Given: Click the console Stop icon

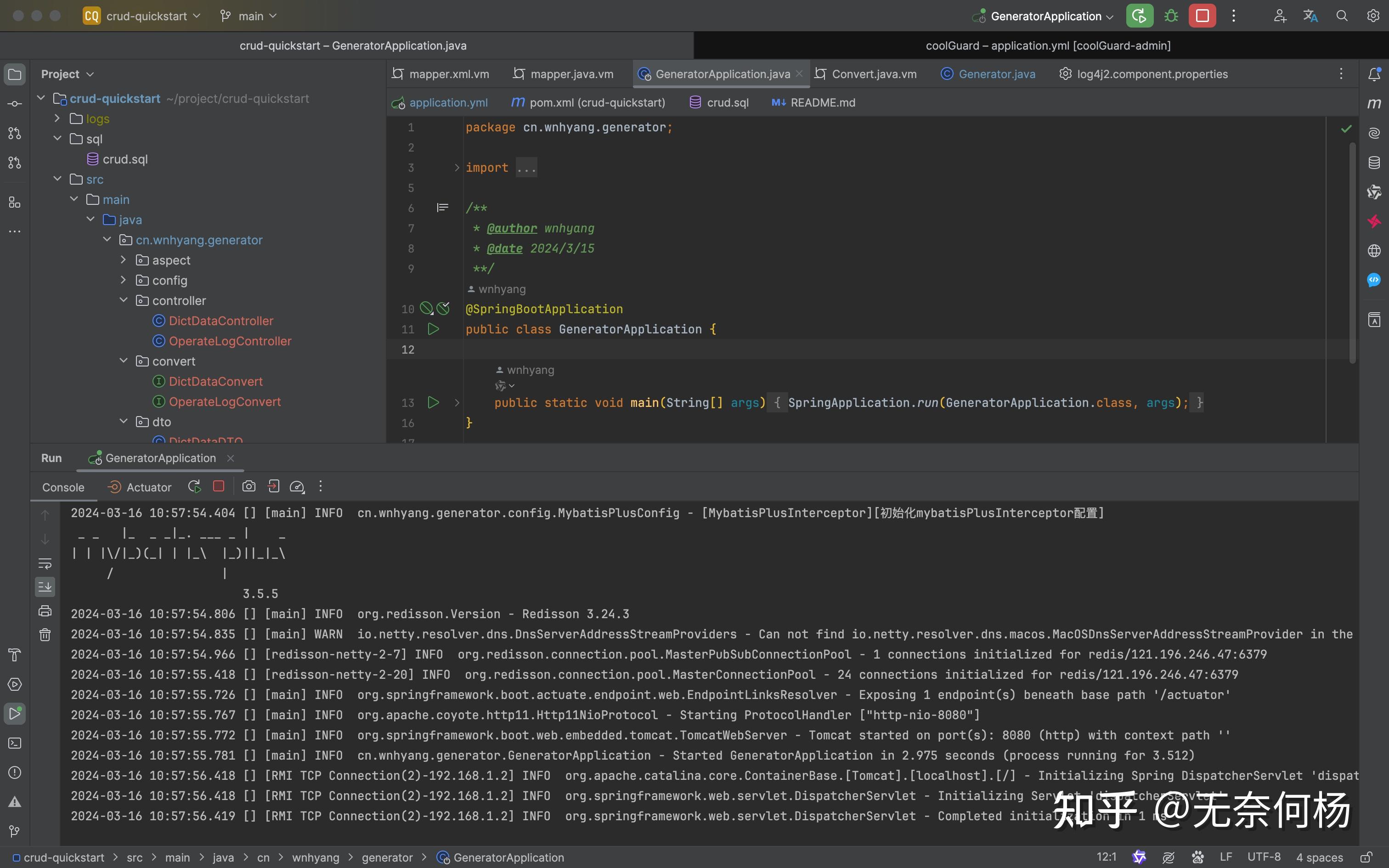Looking at the screenshot, I should pyautogui.click(x=219, y=486).
